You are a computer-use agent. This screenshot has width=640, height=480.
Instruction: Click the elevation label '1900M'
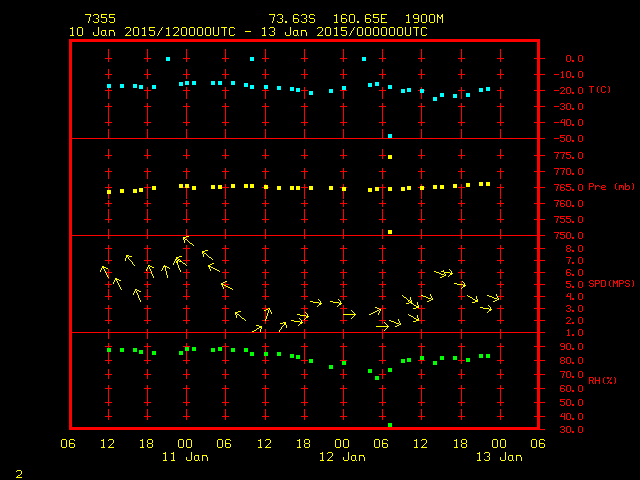tap(424, 19)
